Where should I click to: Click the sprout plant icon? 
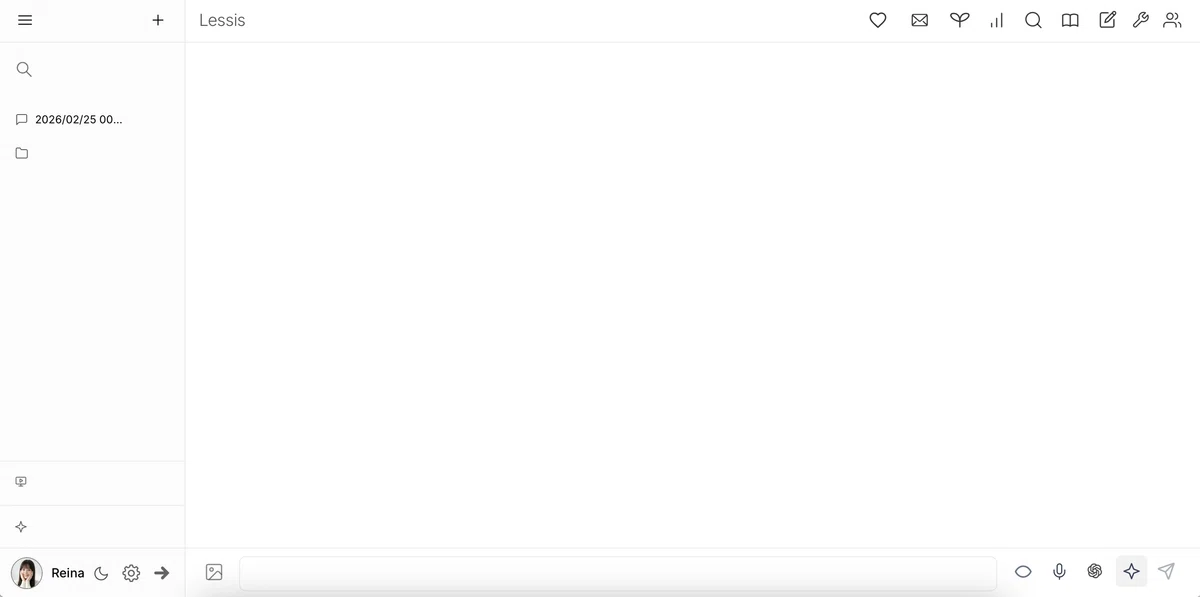(x=959, y=20)
